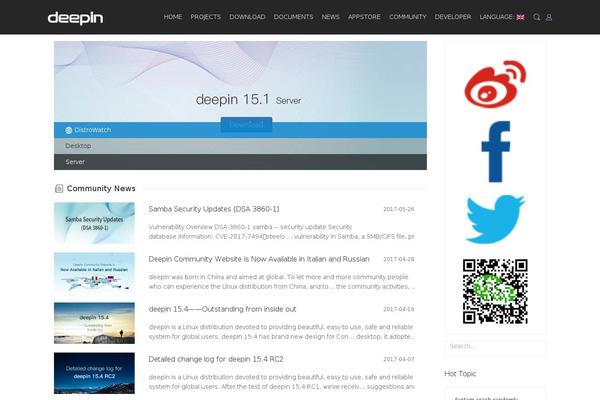Open the DEVELOPER menu item
The width and height of the screenshot is (600, 400).
(453, 17)
